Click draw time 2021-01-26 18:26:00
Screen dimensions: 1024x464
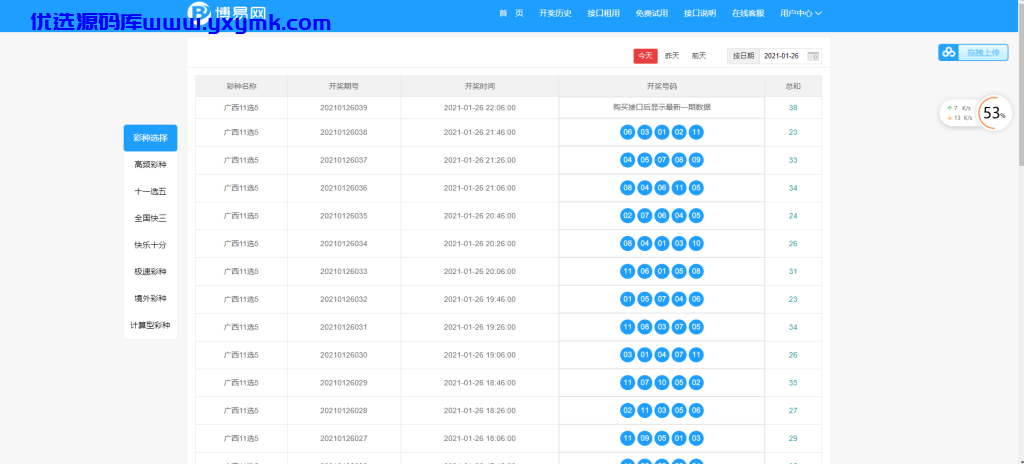[x=479, y=410]
